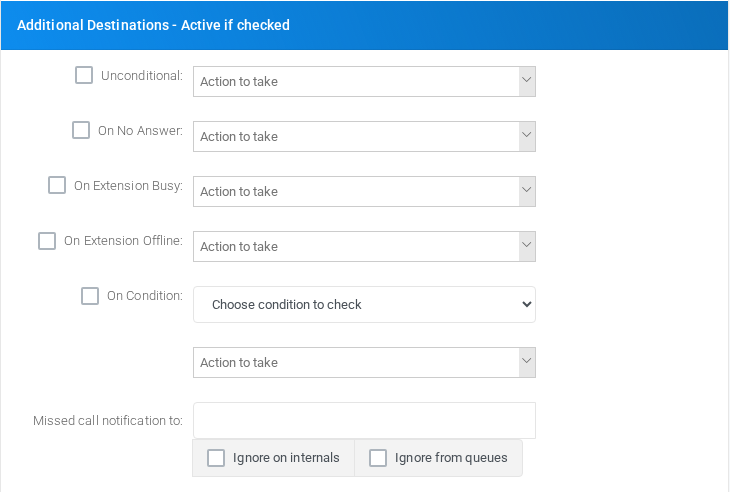Click the Unconditional label text
This screenshot has height=492, width=730.
142,75
